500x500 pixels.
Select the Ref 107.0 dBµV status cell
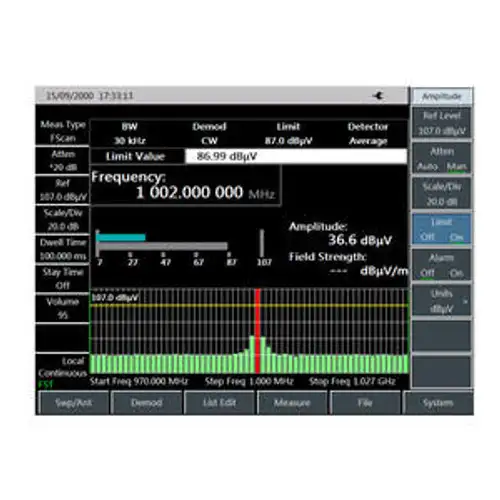(63, 190)
